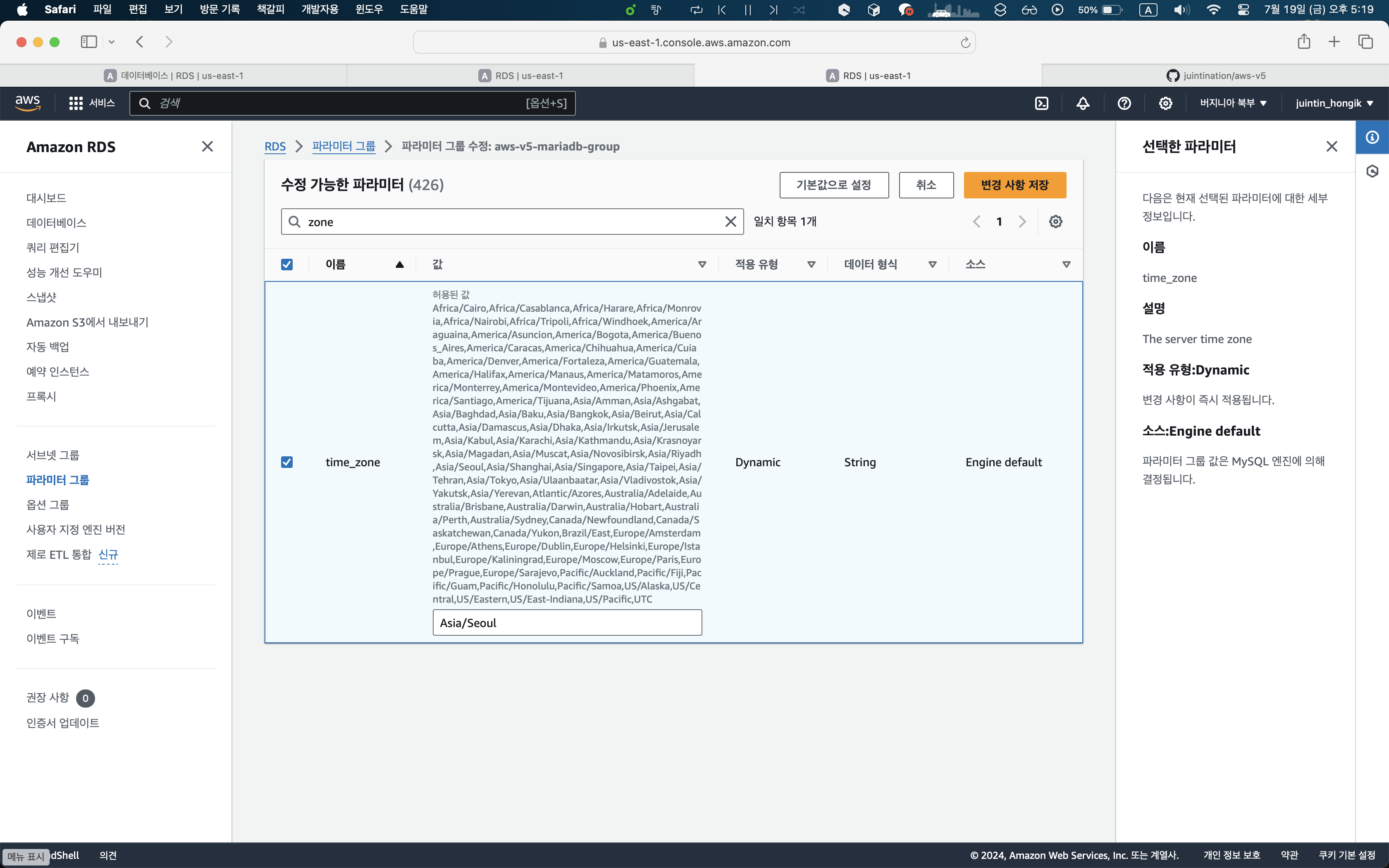Expand the 버지니아 북부 region dropdown

pyautogui.click(x=1233, y=103)
